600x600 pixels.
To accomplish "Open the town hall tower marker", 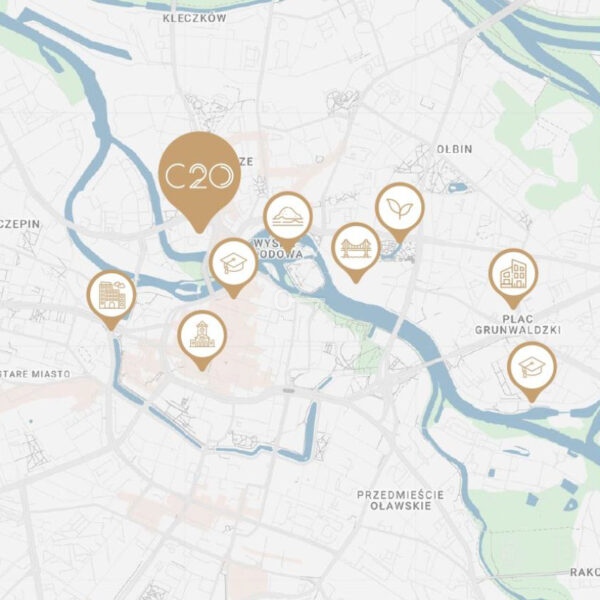I will (x=202, y=338).
